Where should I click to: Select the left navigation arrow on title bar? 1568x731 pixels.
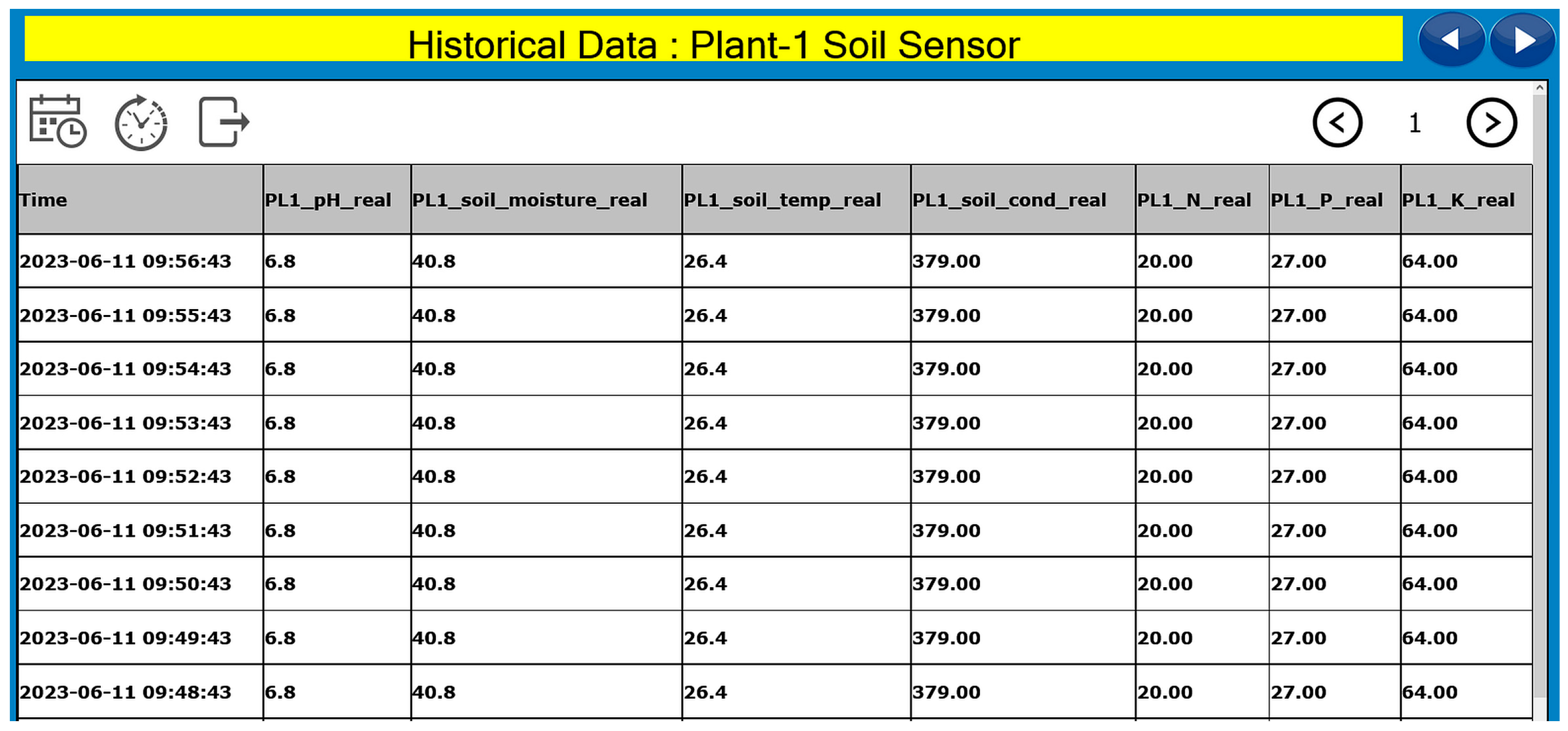(x=1452, y=40)
